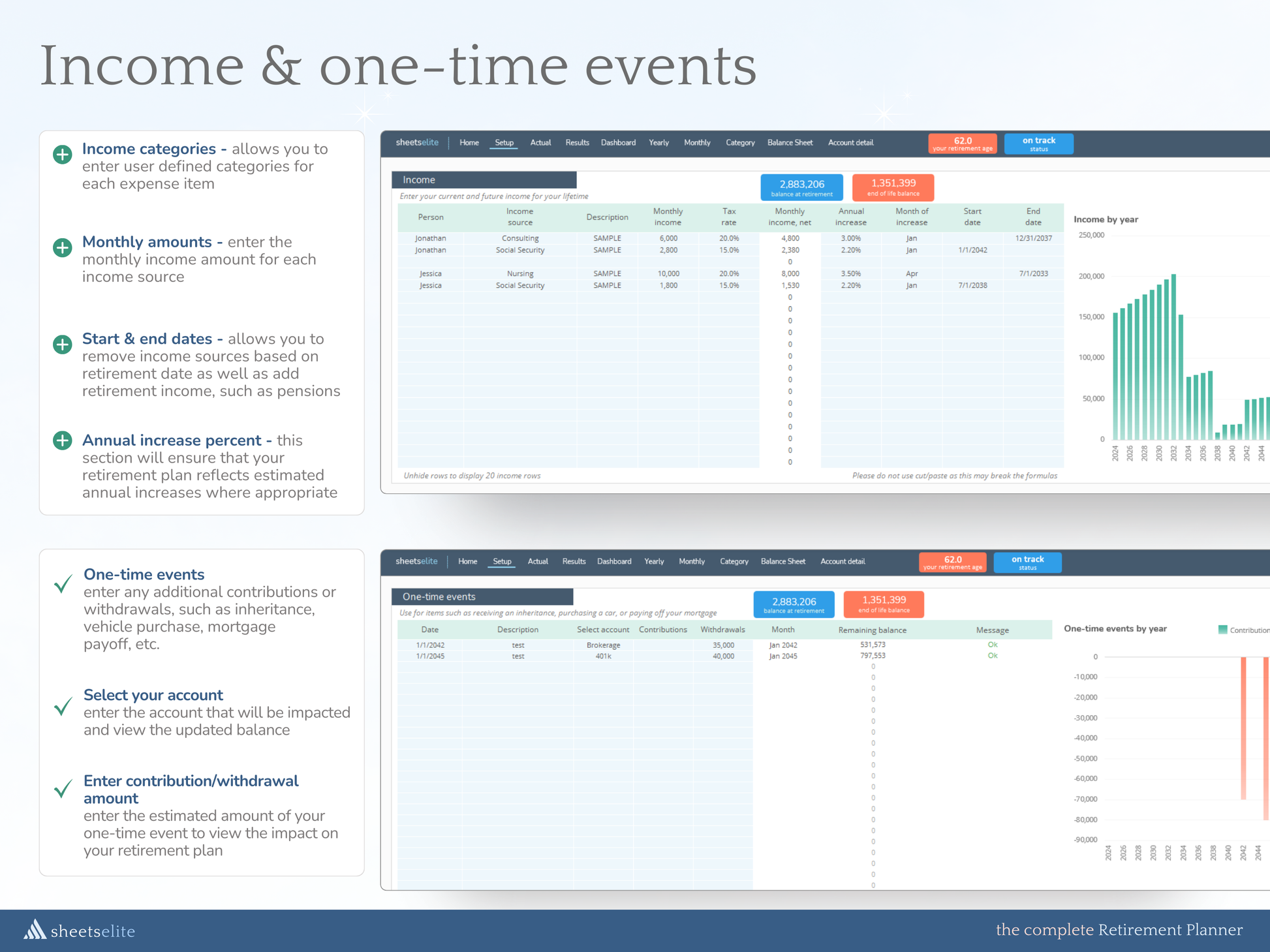This screenshot has height=952, width=1270.
Task: Select Jessica's 10,000 monthly income cell
Action: point(668,273)
